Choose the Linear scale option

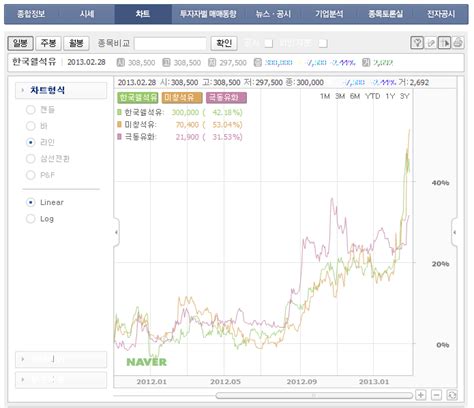point(31,202)
